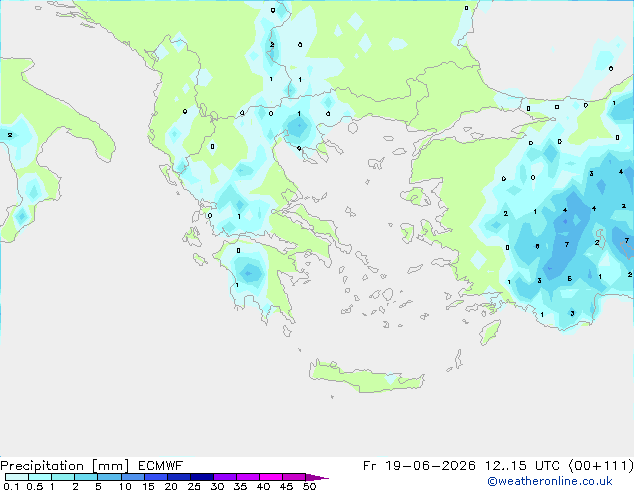This screenshot has width=634, height=490.
Task: Click the over-50 mm legend arrow tip
Action: [317, 477]
